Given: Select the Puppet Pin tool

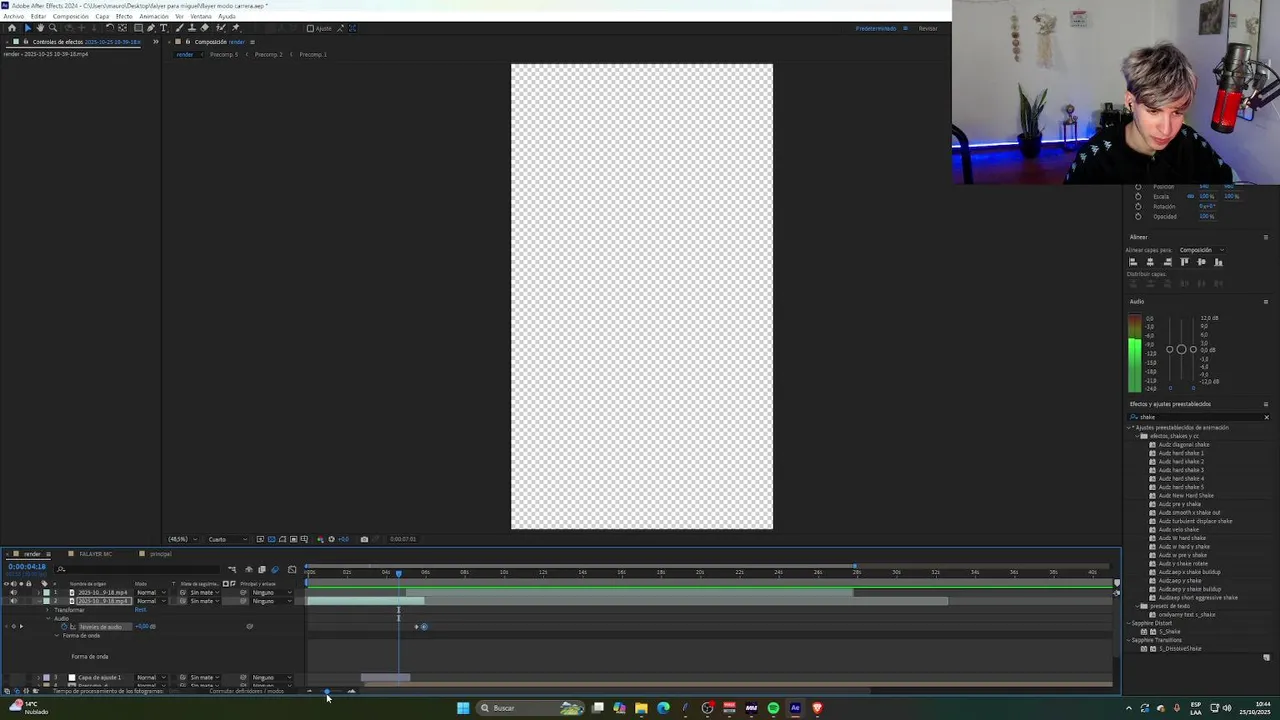Looking at the screenshot, I should click(x=236, y=28).
